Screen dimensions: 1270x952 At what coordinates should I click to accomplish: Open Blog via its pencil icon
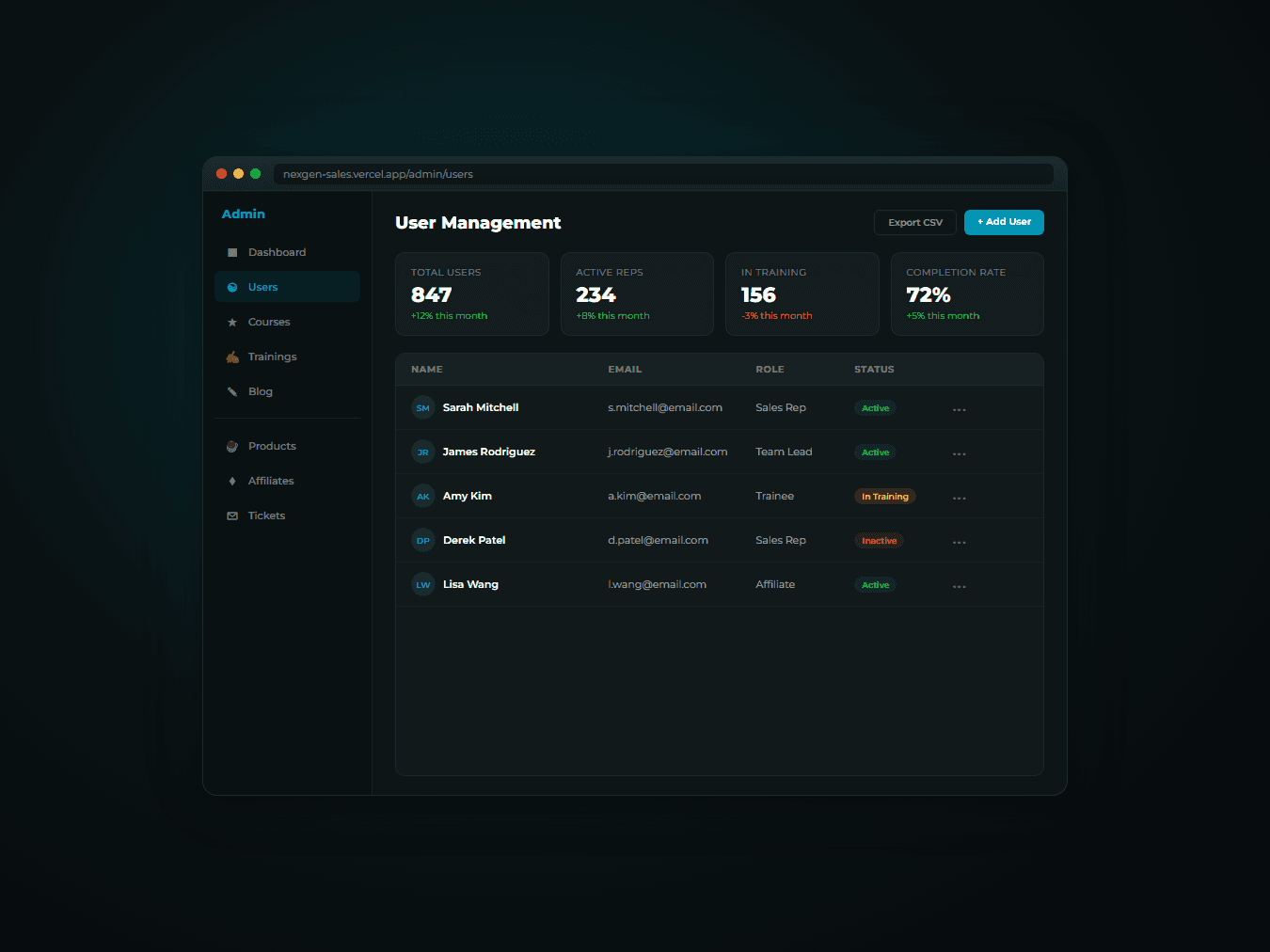(x=231, y=391)
